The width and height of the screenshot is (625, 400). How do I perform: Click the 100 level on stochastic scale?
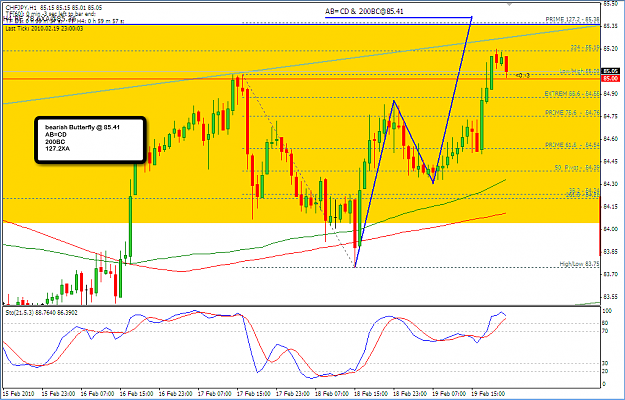[x=607, y=310]
